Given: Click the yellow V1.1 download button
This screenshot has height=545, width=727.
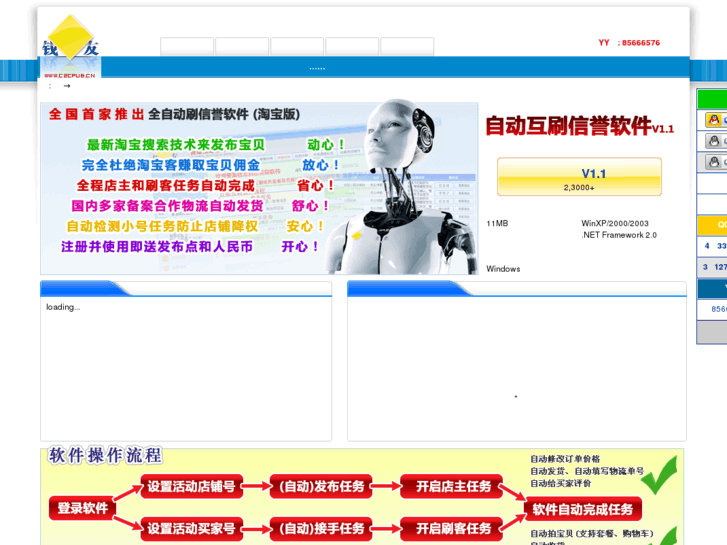Looking at the screenshot, I should [x=579, y=177].
